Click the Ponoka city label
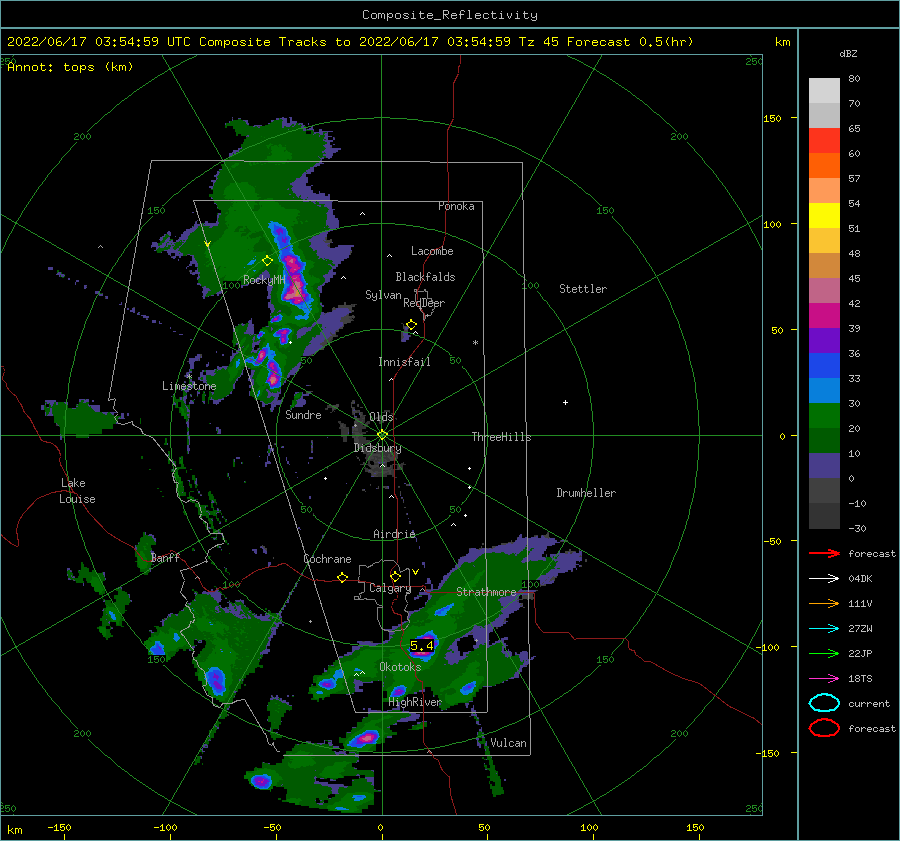This screenshot has width=900, height=841. 456,206
